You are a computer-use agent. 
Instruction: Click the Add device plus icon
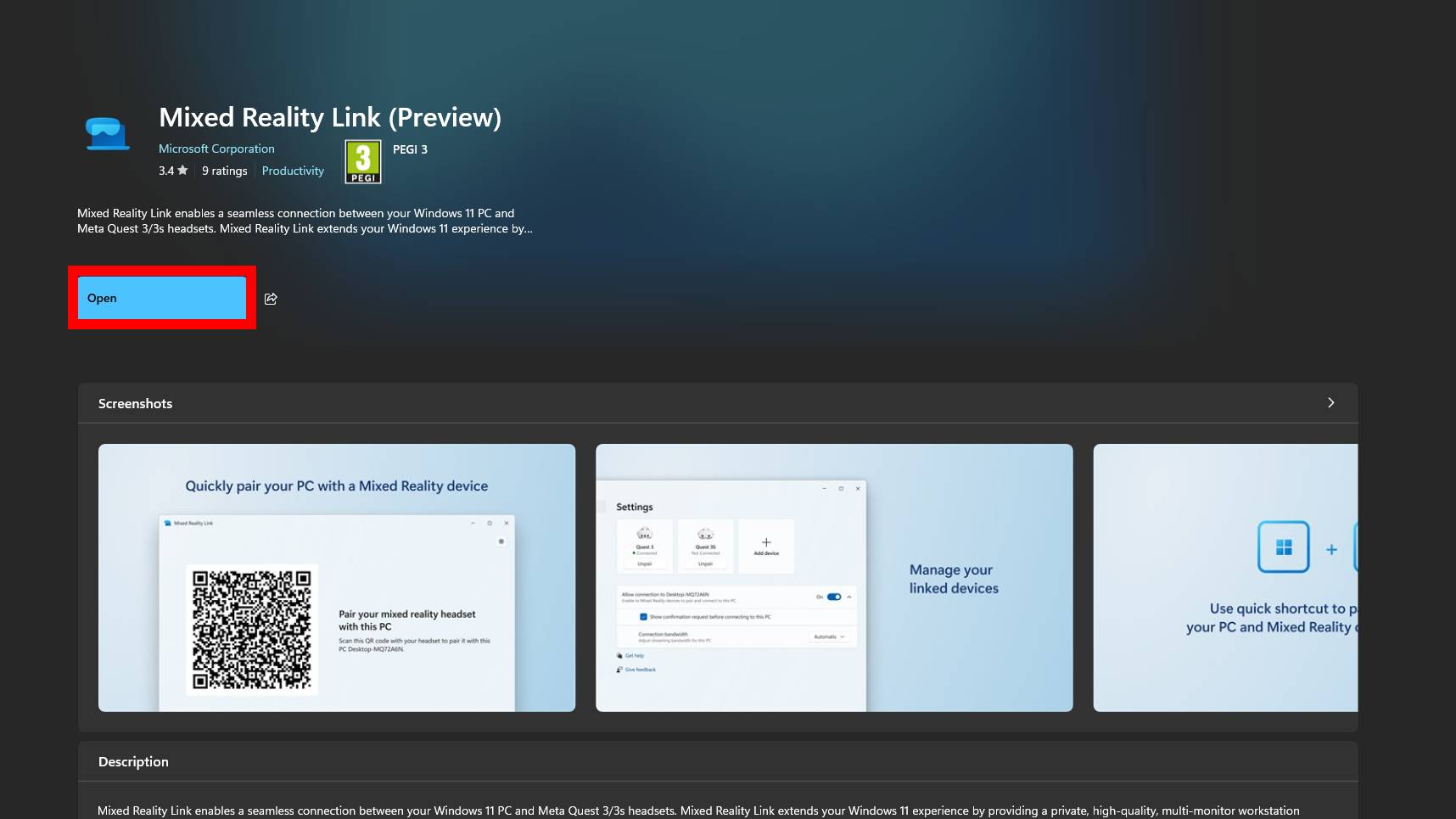click(x=766, y=542)
